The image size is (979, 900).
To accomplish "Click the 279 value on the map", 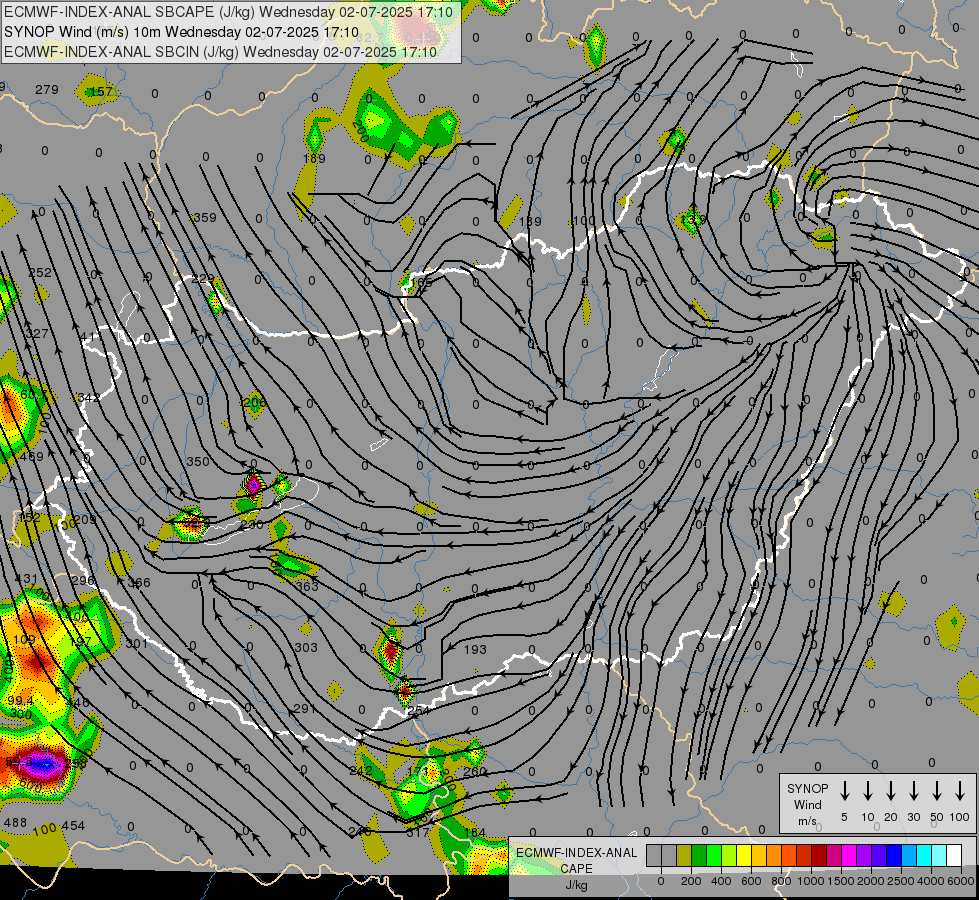I will pos(47,89).
